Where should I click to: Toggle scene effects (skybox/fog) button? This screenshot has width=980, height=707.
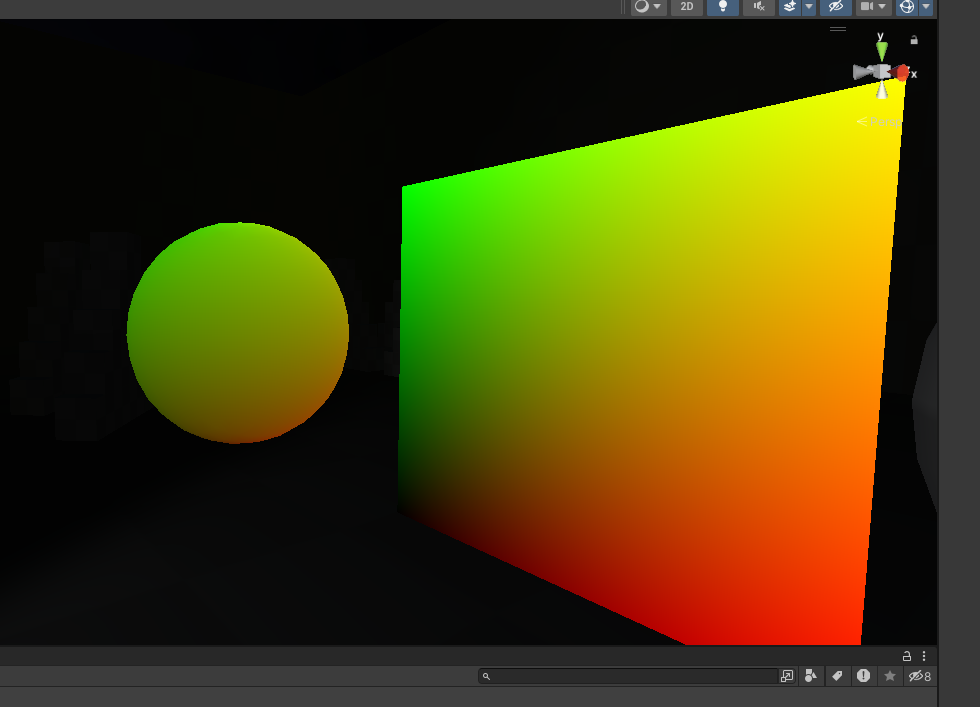click(x=790, y=6)
